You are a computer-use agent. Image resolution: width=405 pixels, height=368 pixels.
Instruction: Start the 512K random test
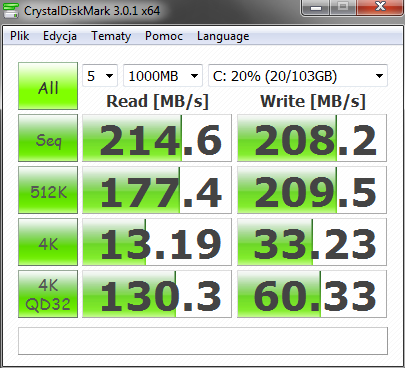[48, 190]
